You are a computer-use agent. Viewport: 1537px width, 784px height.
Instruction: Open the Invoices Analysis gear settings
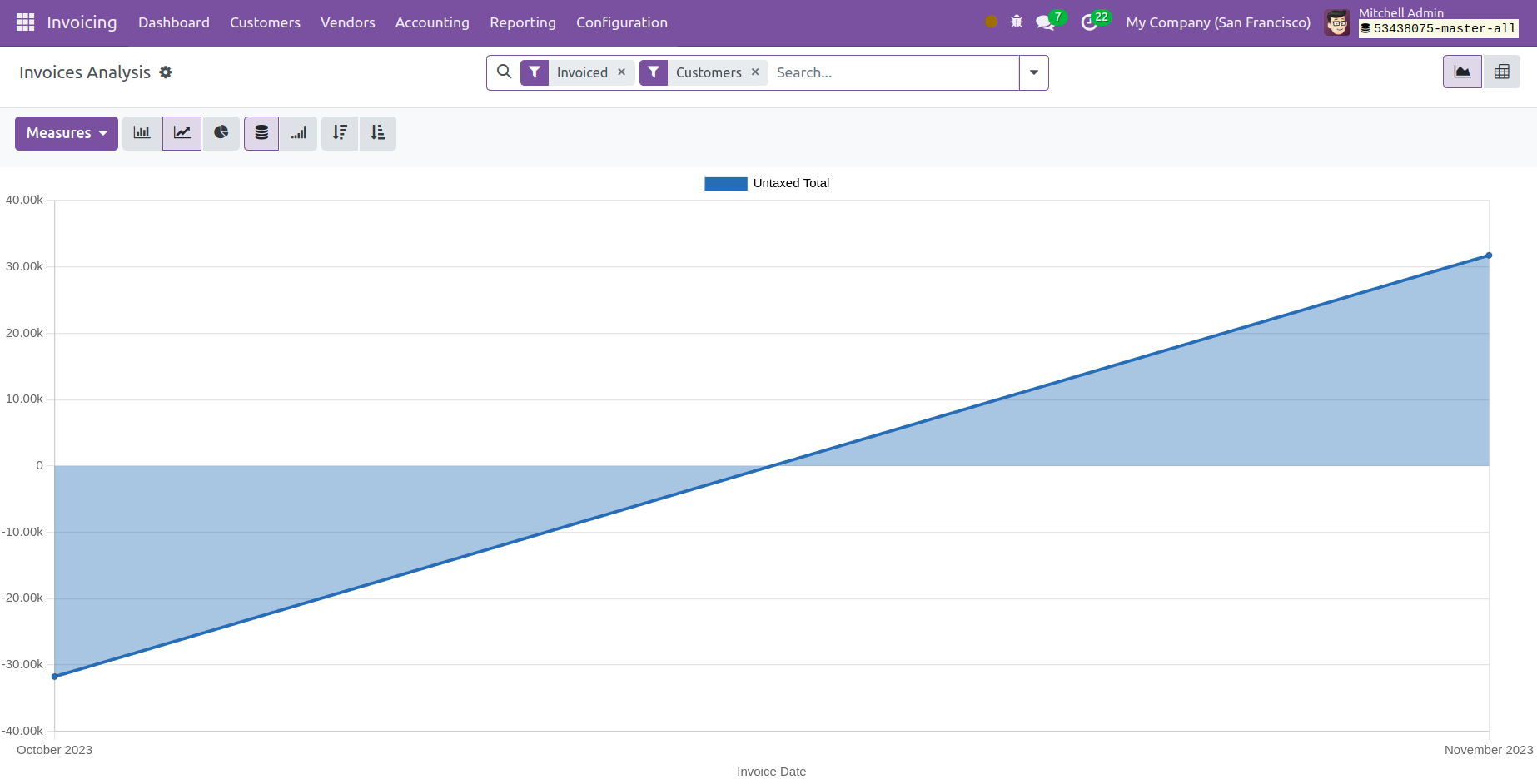pyautogui.click(x=166, y=72)
